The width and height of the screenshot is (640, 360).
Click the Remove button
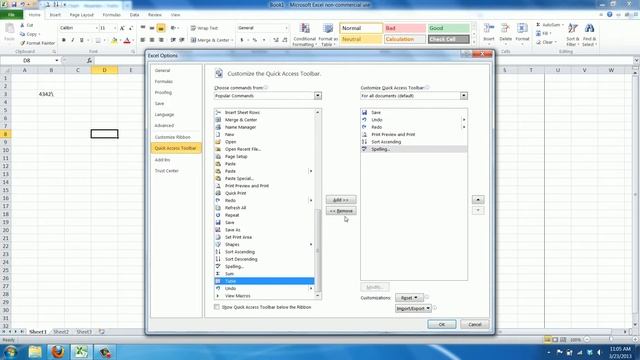pyautogui.click(x=341, y=211)
